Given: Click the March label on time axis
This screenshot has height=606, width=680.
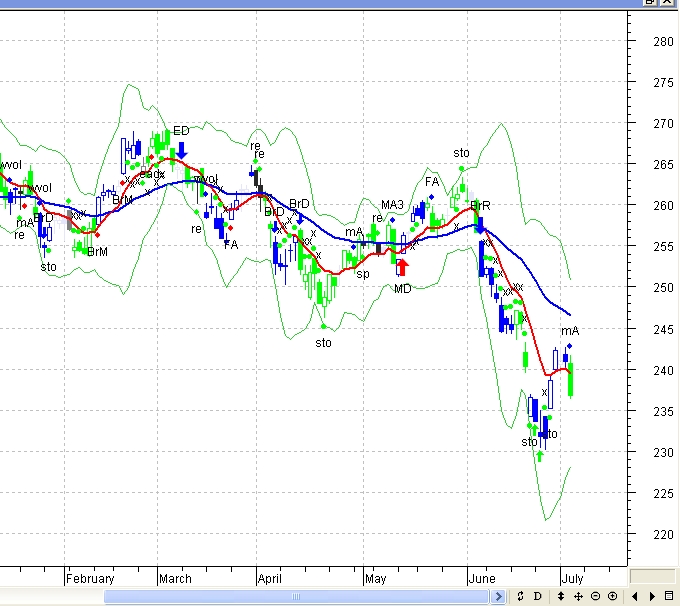Looking at the screenshot, I should 175,578.
